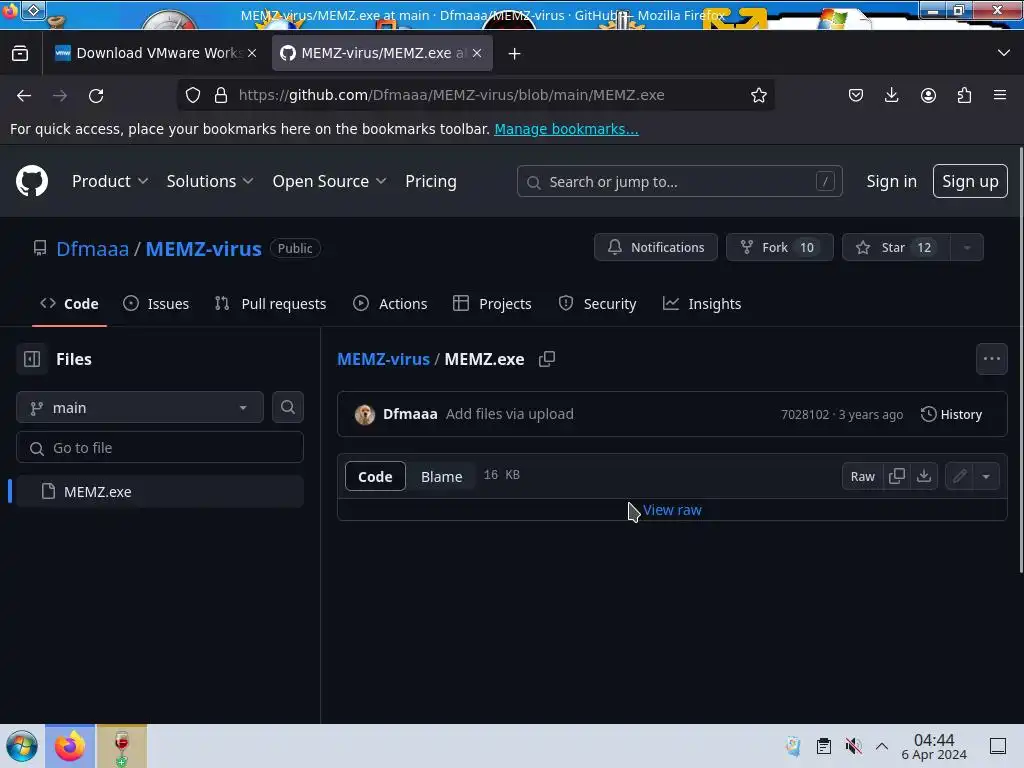
Task: Switch to the Insights tab
Action: (x=702, y=304)
